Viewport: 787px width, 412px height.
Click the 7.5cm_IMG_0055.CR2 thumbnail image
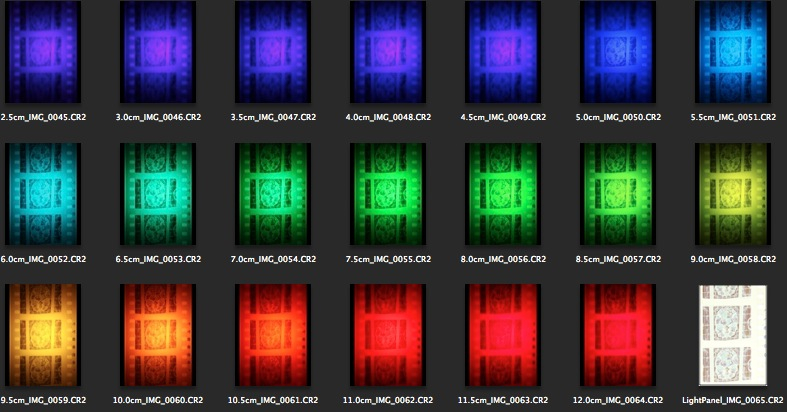pos(388,193)
